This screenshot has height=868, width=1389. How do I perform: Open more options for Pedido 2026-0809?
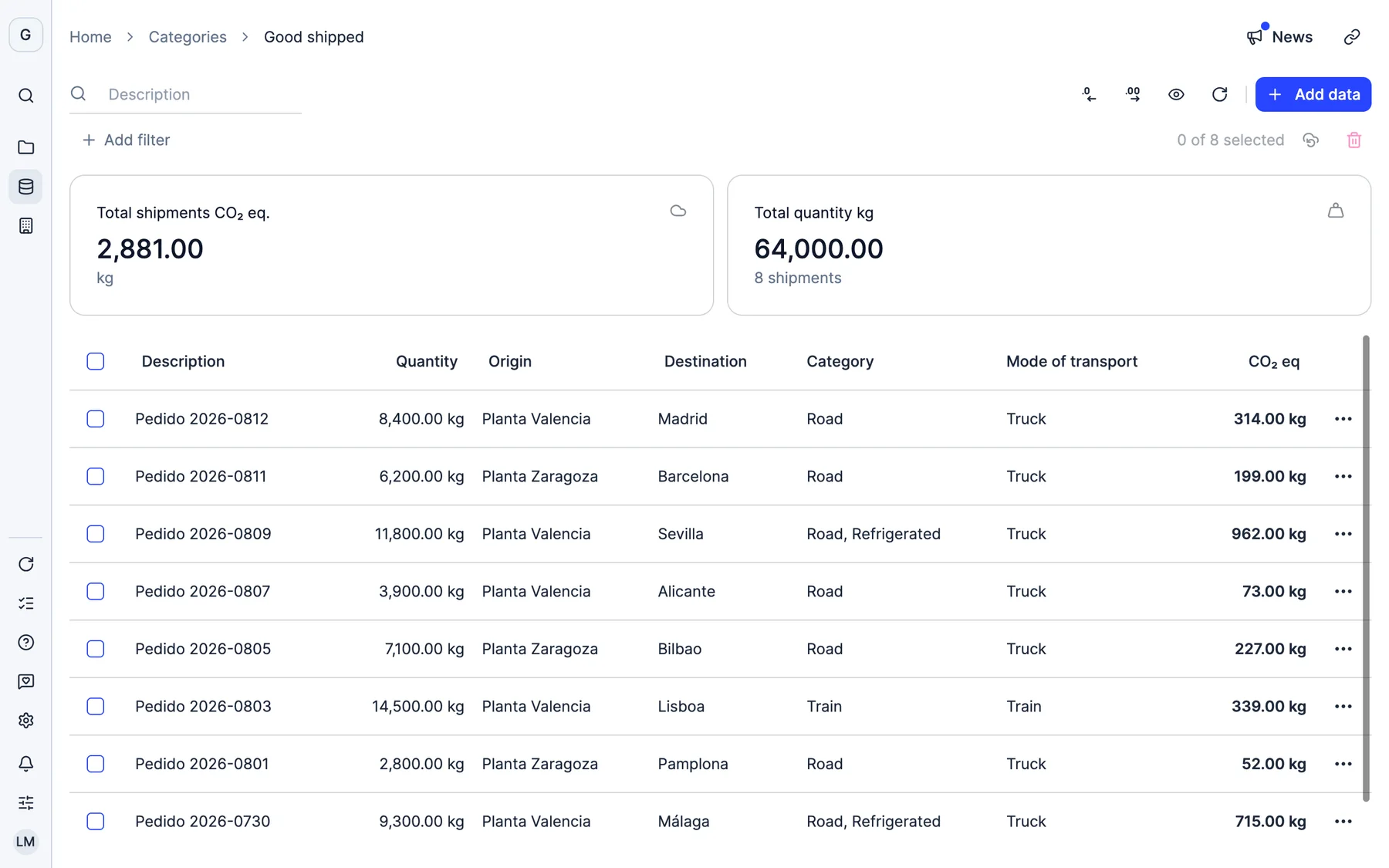(x=1343, y=534)
